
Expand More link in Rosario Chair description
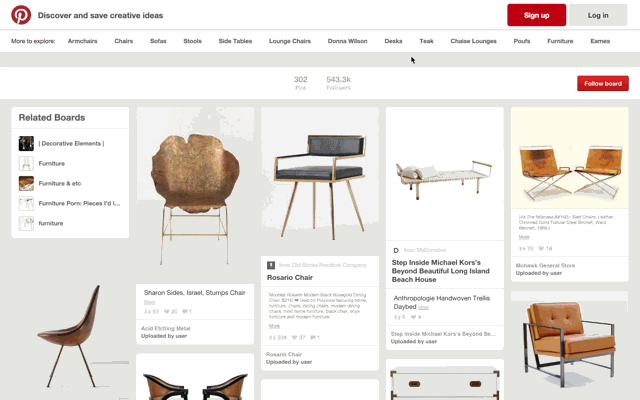274,326
